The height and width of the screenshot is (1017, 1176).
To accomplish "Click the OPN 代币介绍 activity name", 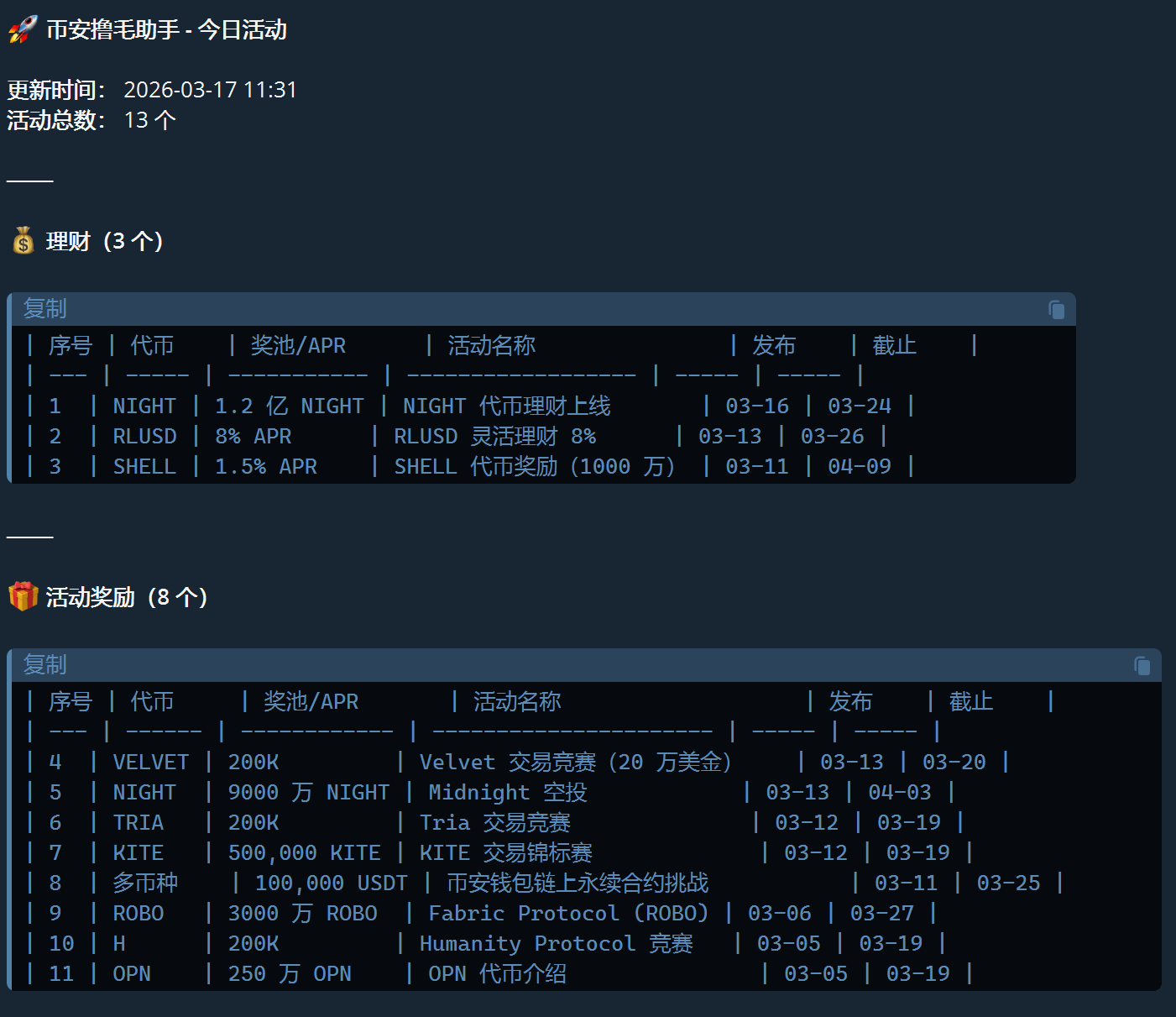I will click(498, 974).
